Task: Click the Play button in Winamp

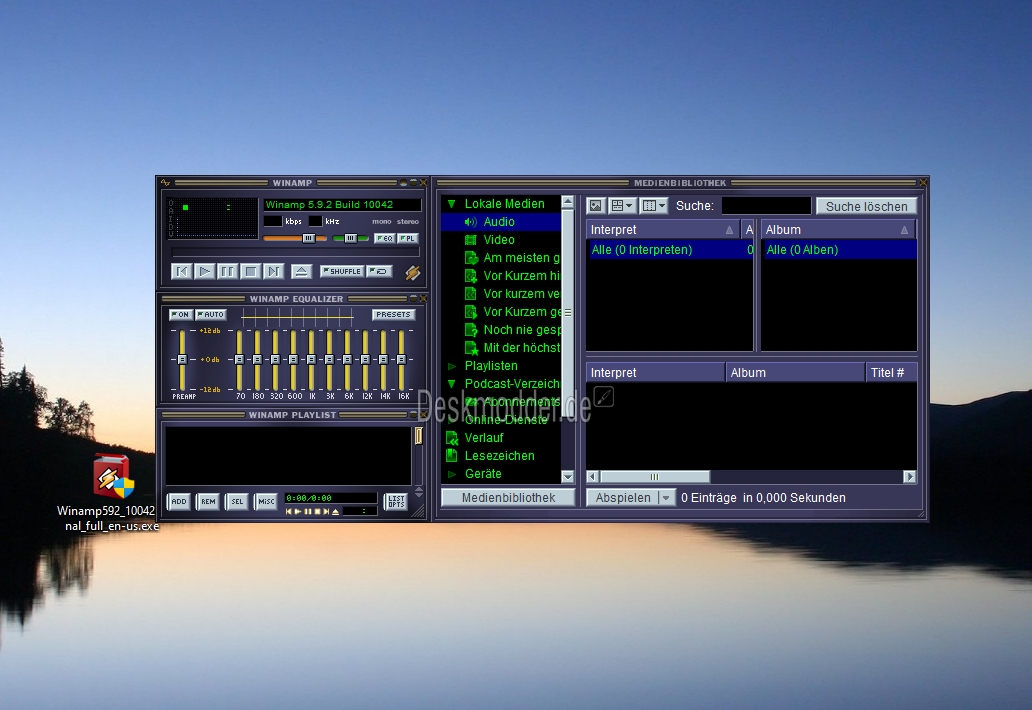Action: click(205, 271)
